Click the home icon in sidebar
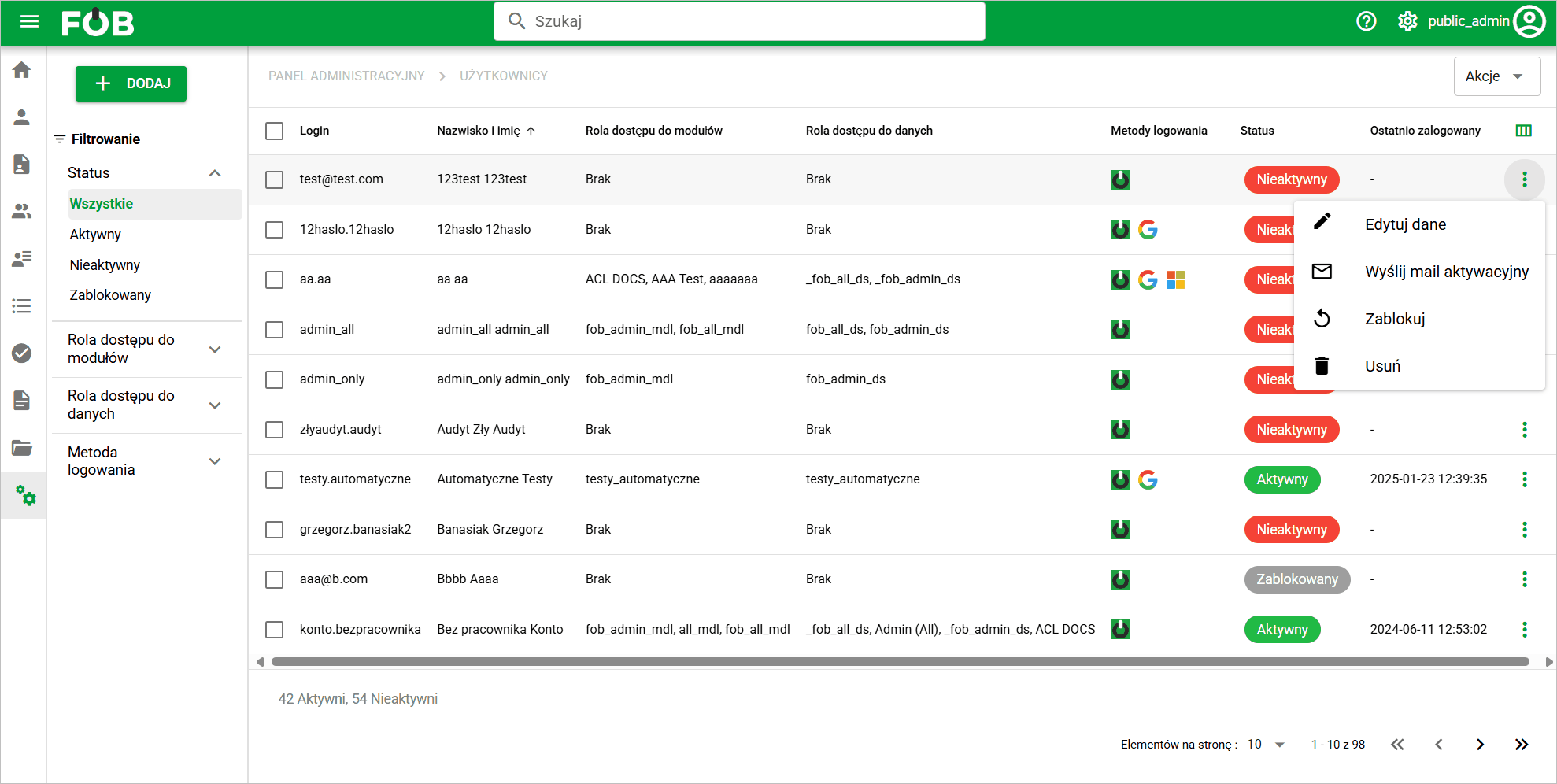The image size is (1557, 784). pos(22,70)
